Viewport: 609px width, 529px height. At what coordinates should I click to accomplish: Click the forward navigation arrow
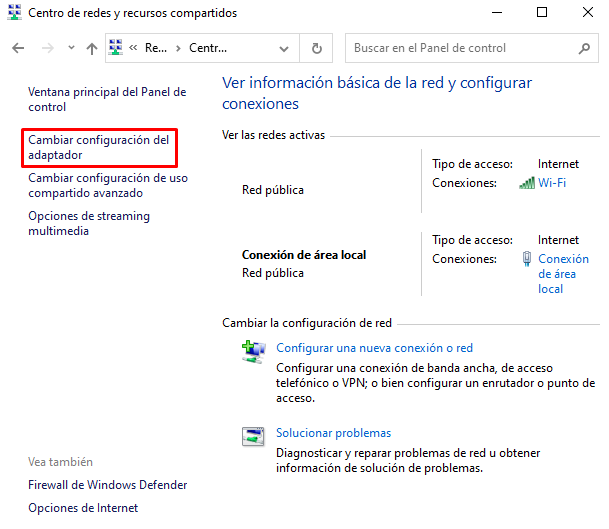[48, 48]
